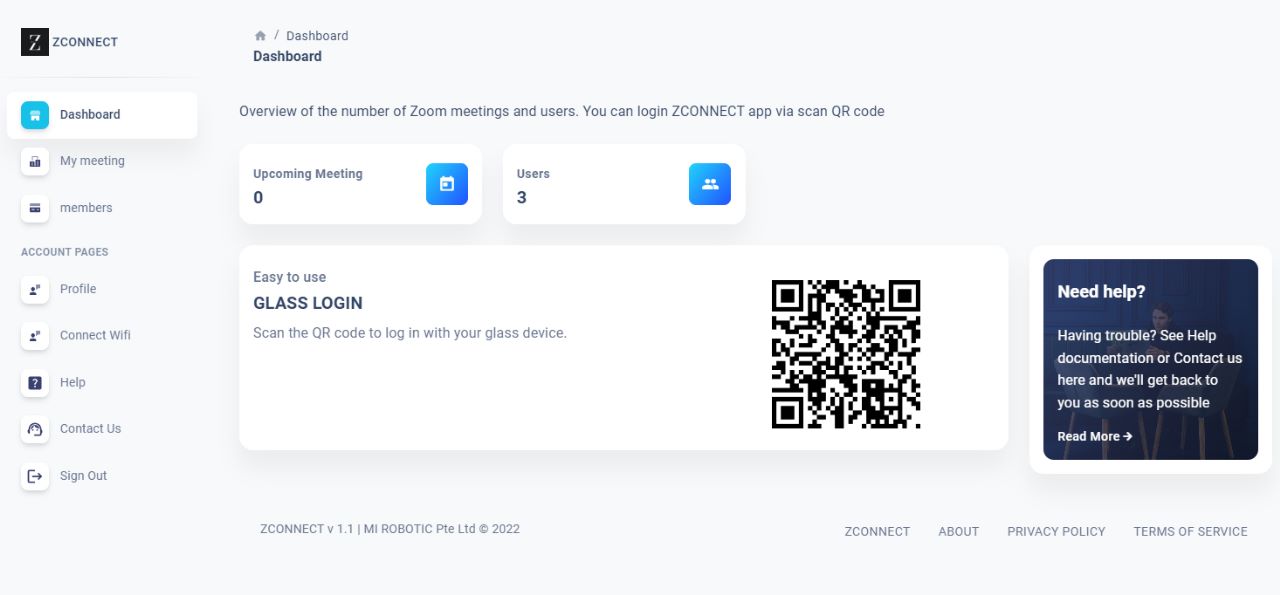Viewport: 1280px width, 595px height.
Task: Open the My meeting menu item
Action: coord(92,161)
